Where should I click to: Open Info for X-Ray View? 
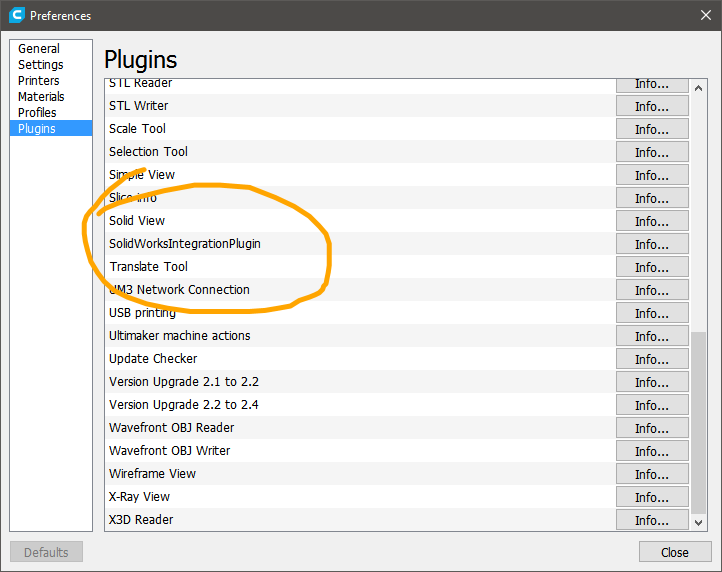click(652, 497)
